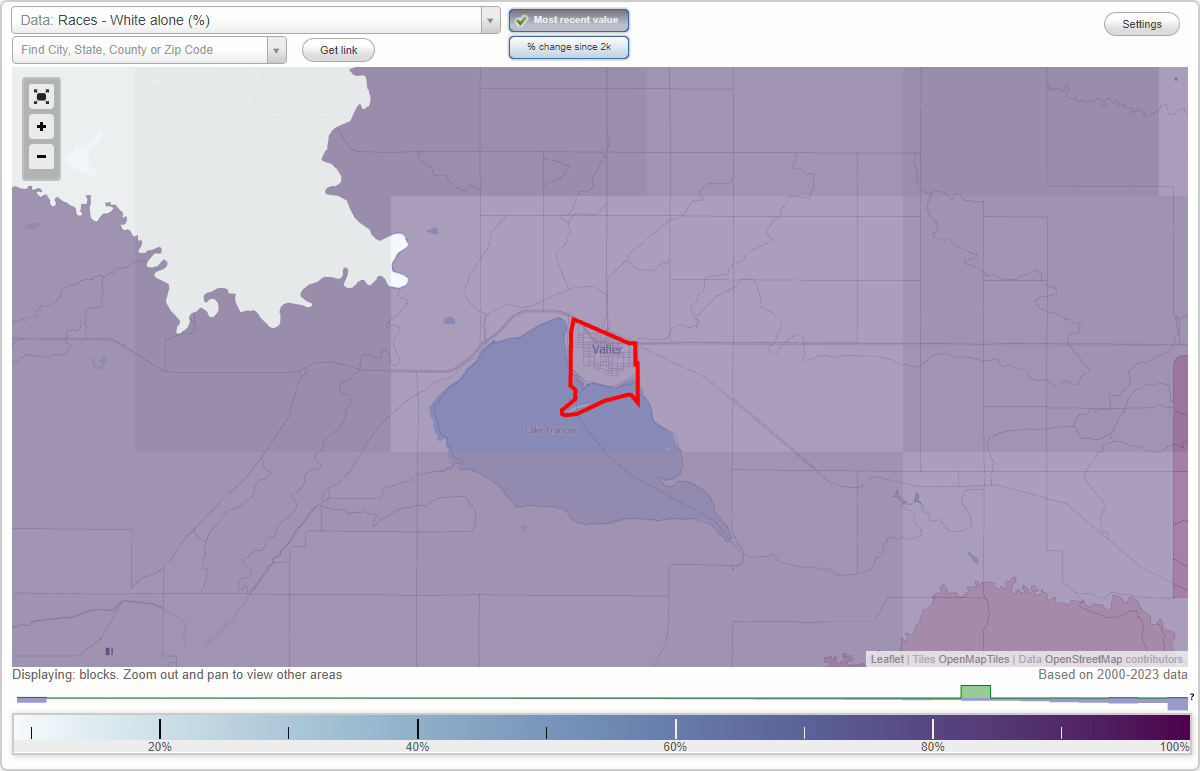Image resolution: width=1200 pixels, height=771 pixels.
Task: Toggle the highlighted green histogram range box
Action: click(976, 691)
